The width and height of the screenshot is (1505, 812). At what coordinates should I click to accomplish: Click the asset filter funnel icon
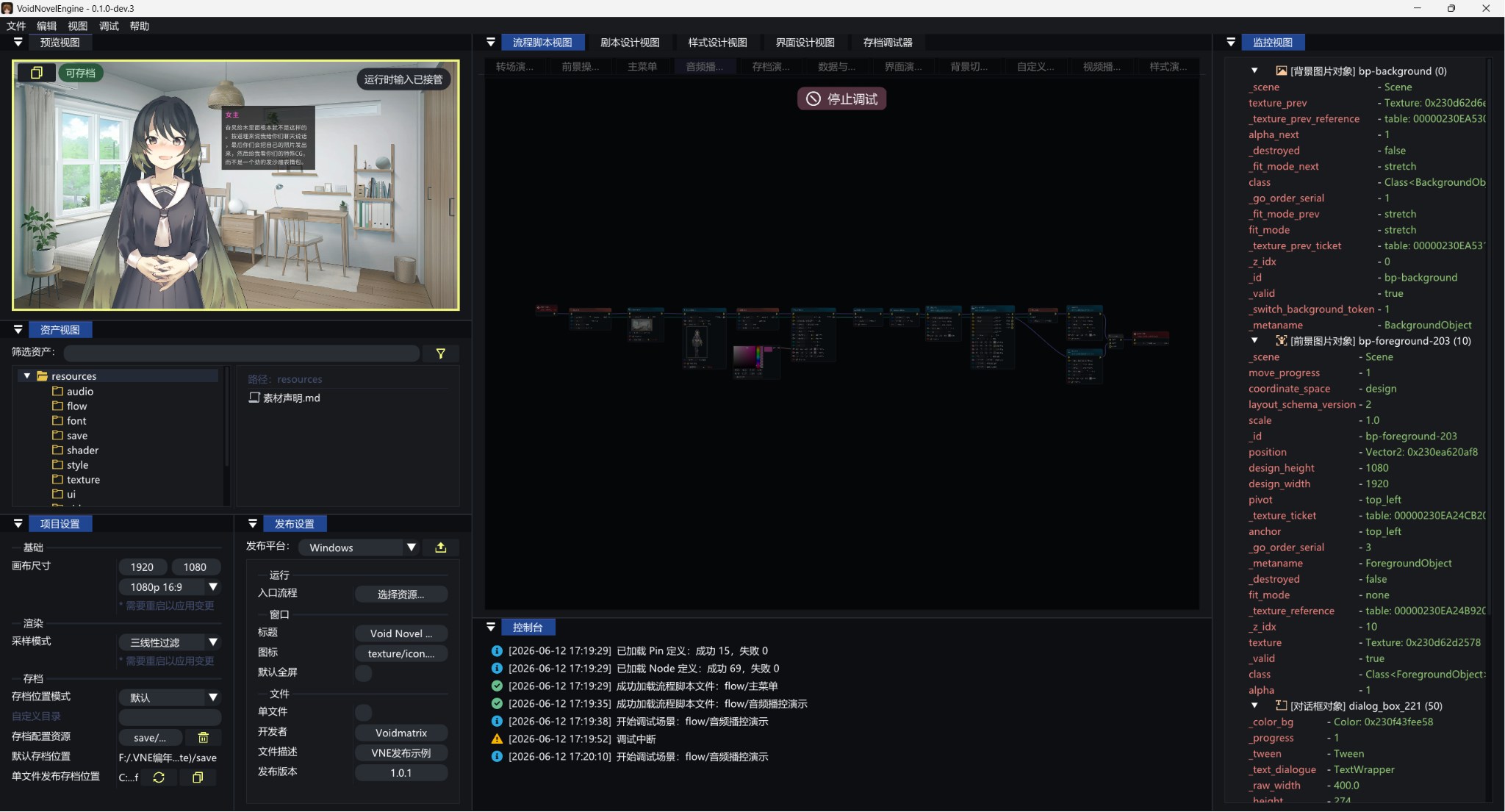441,353
